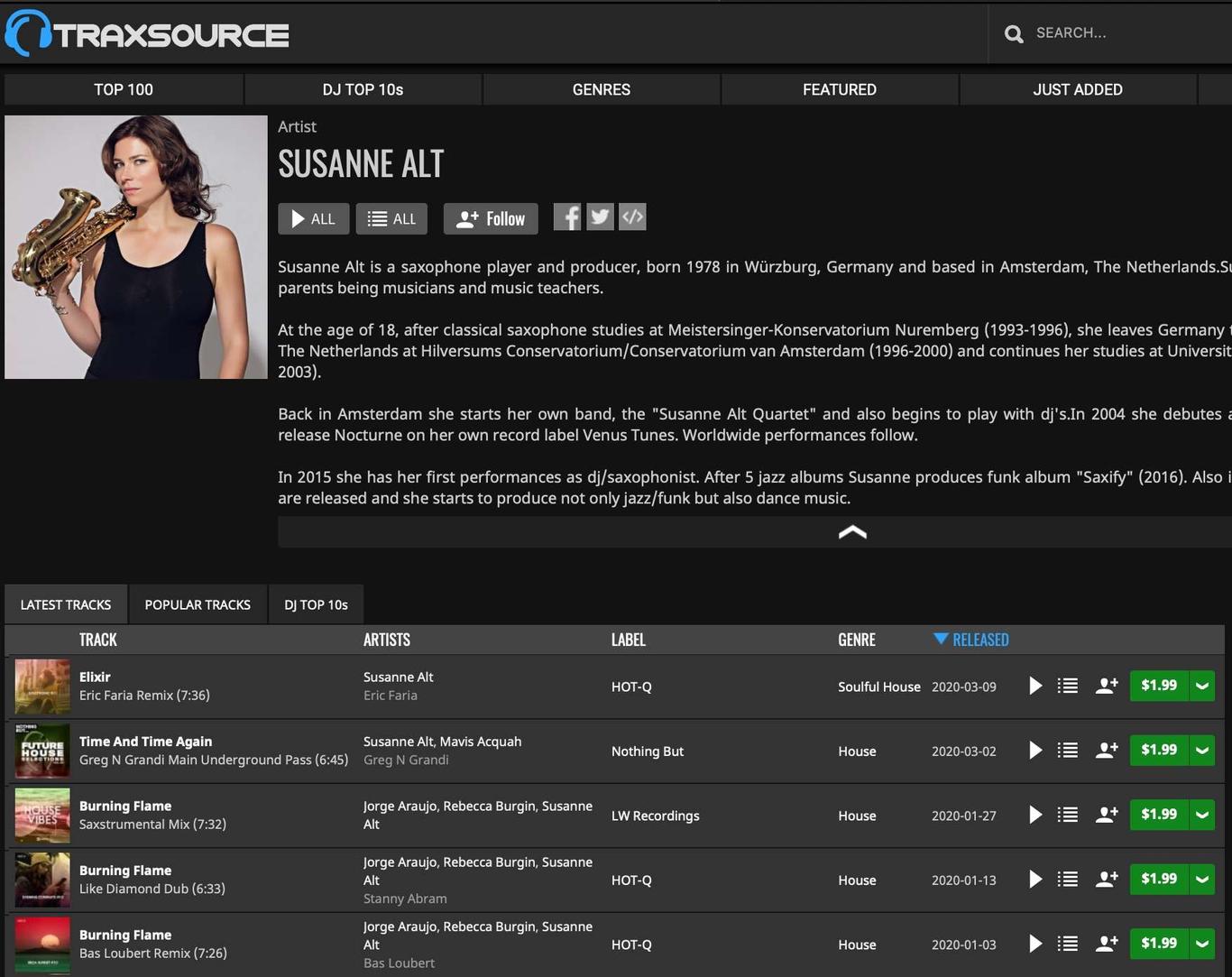Sort tracks by RELEASED column

[x=971, y=640]
